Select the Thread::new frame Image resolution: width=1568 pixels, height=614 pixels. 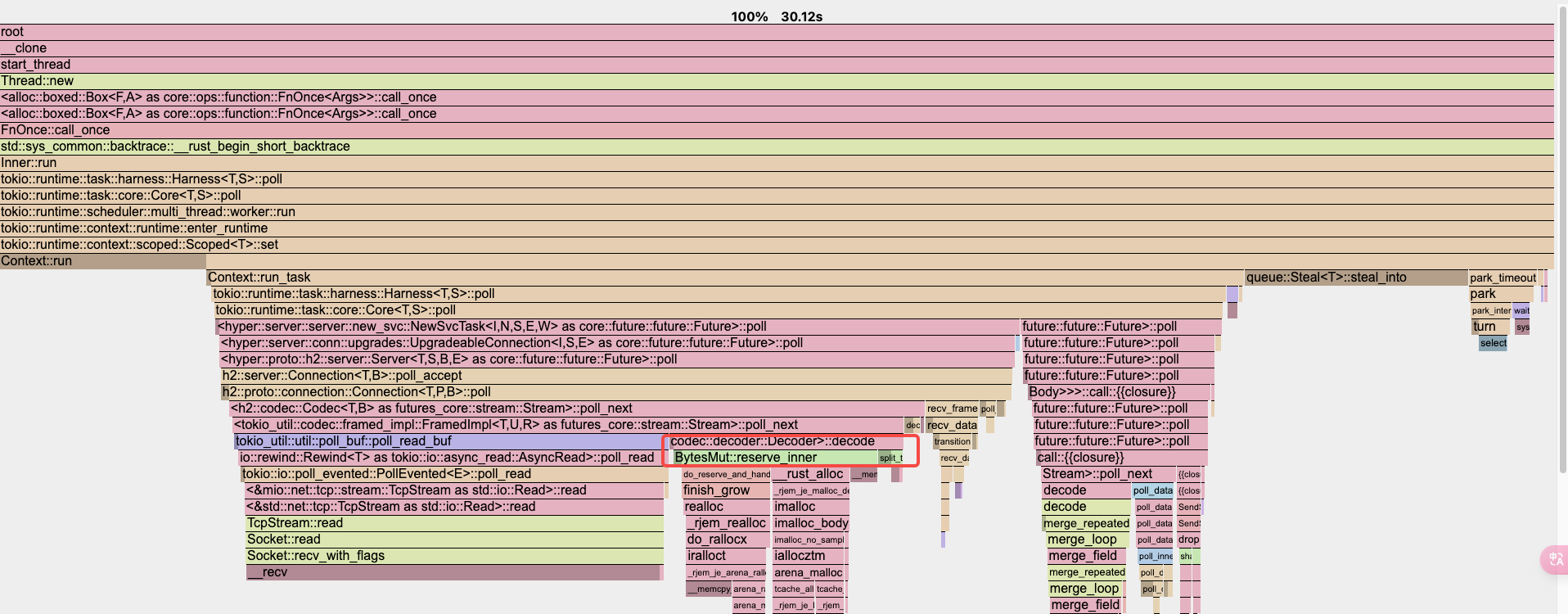[777, 81]
